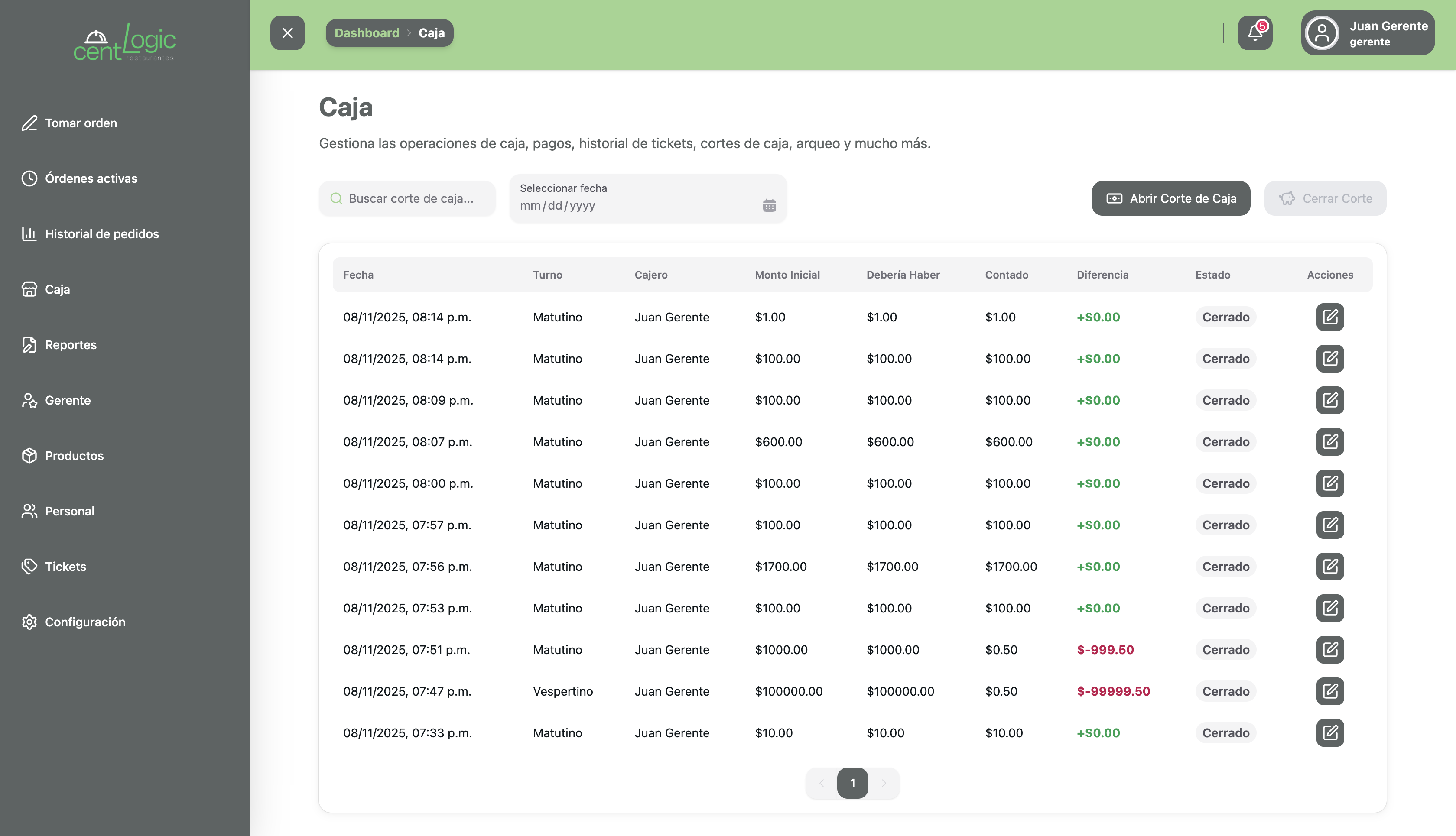
Task: Open Configuración settings menu
Action: click(85, 622)
